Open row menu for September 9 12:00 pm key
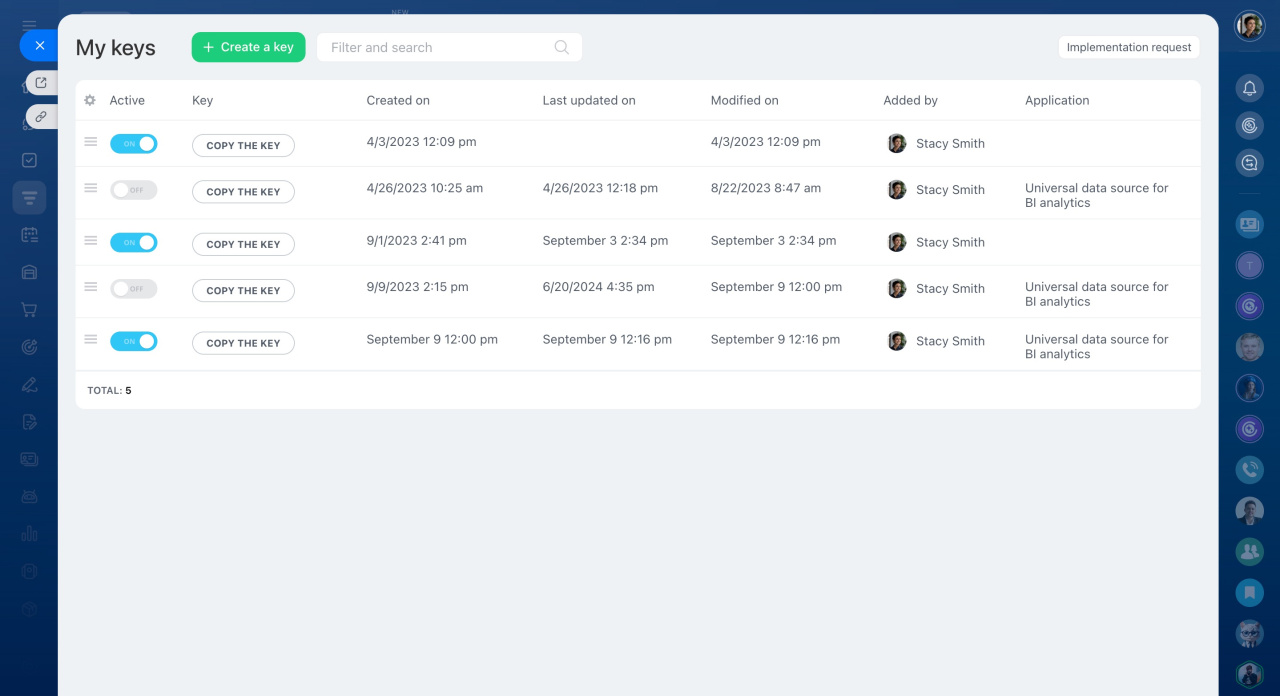 tap(91, 340)
